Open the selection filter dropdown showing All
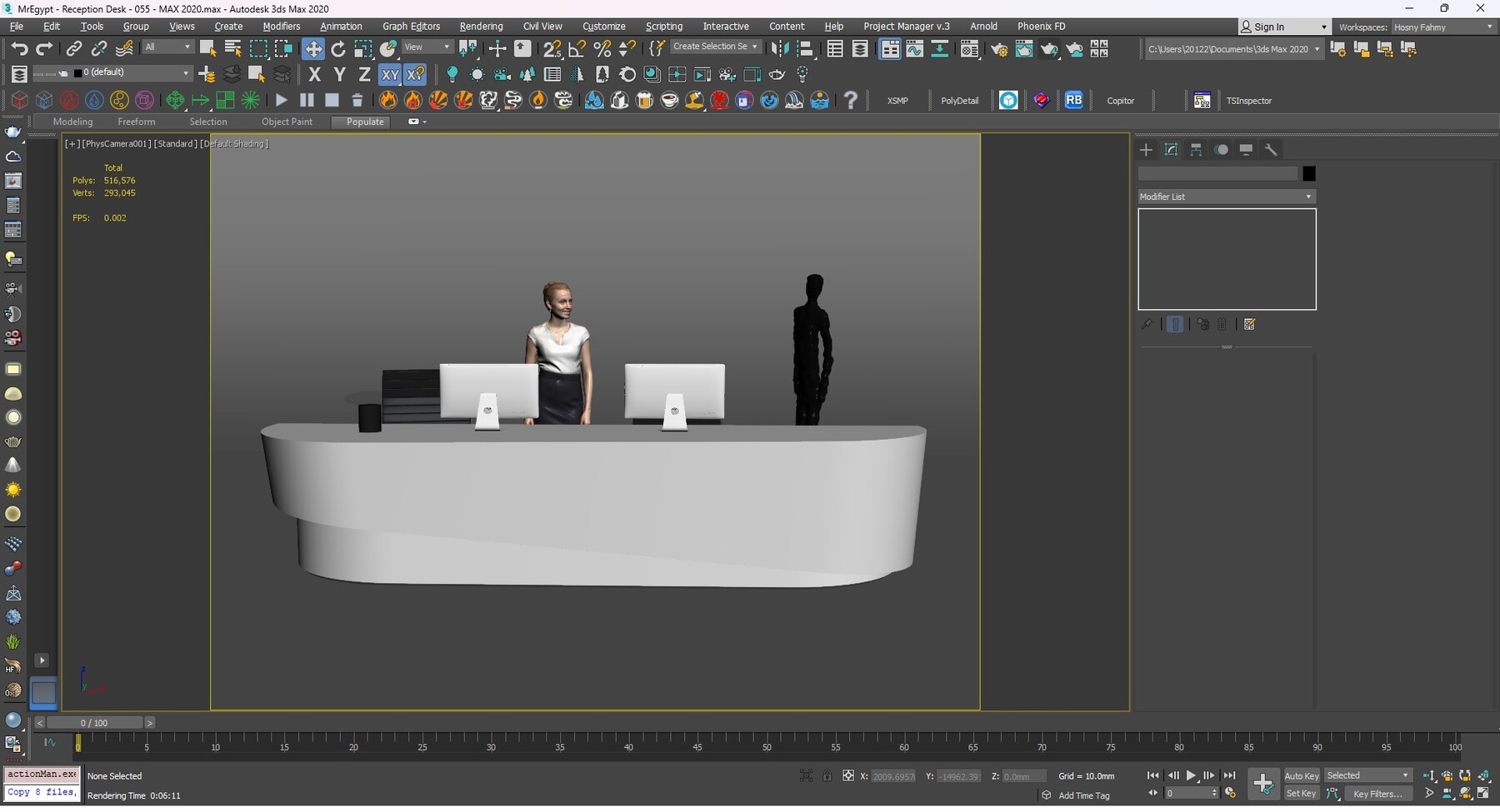This screenshot has width=1500, height=812. coord(167,47)
